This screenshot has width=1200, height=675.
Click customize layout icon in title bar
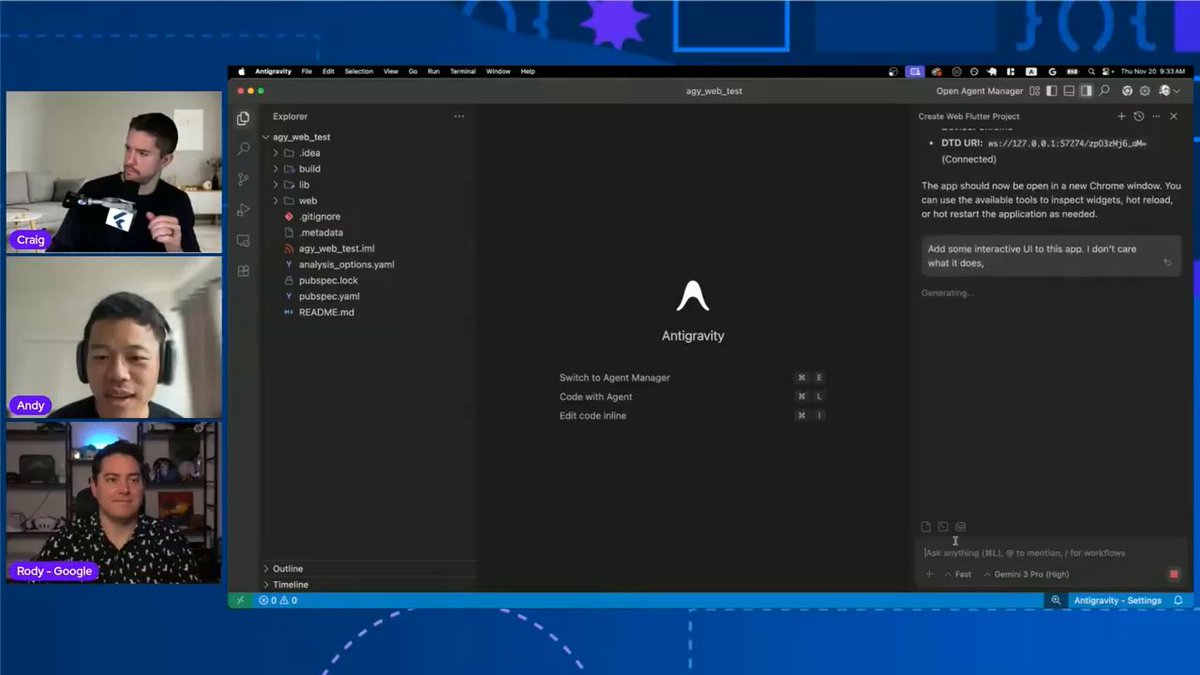pos(1034,91)
